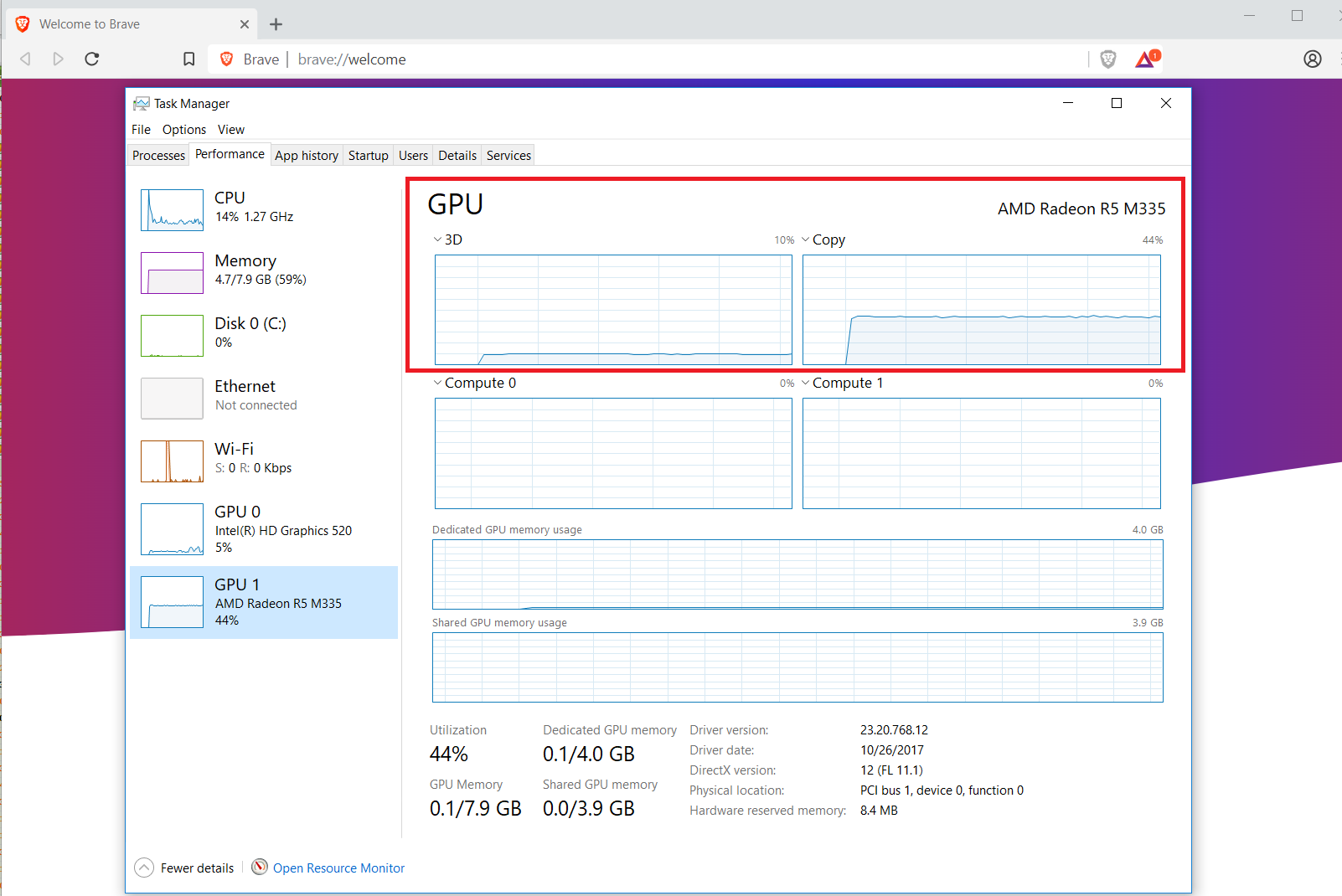The height and width of the screenshot is (896, 1342).
Task: Expand the Compute 1 engine dropdown
Action: 806,383
